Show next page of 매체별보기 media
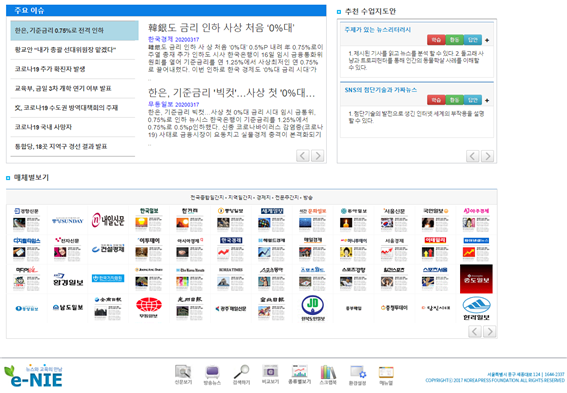The width and height of the screenshot is (567, 393). click(x=490, y=331)
